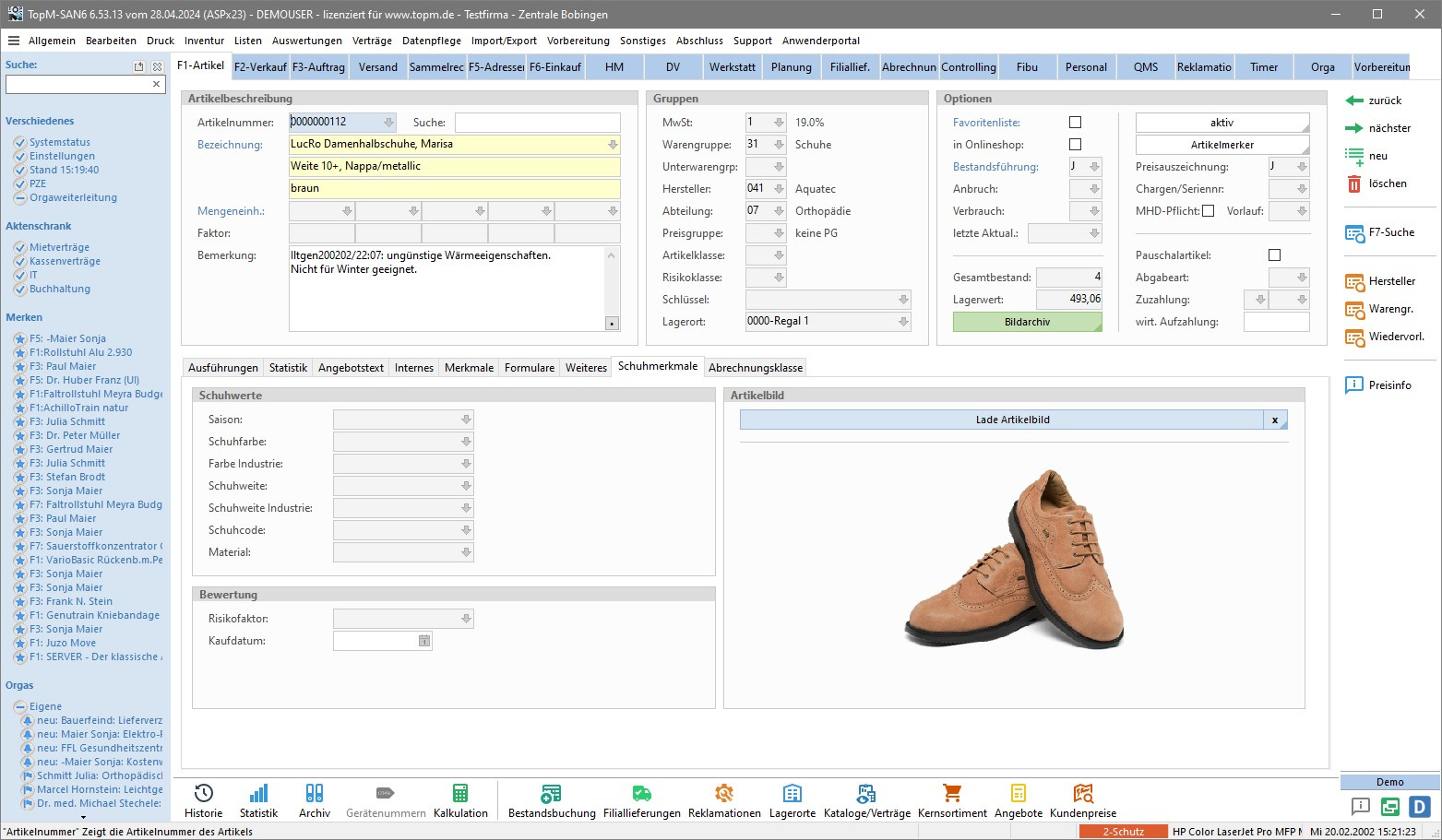Open the Merkmale sub-tab
The width and height of the screenshot is (1442, 840).
(x=469, y=368)
